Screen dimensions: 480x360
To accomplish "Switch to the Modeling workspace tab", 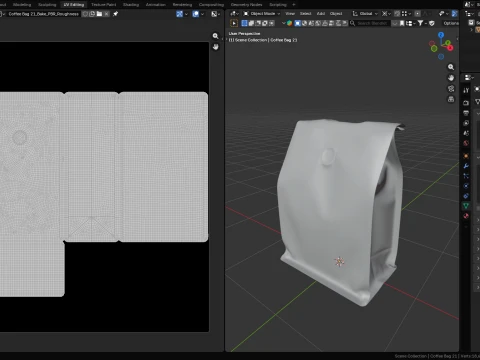I will pyautogui.click(x=22, y=5).
